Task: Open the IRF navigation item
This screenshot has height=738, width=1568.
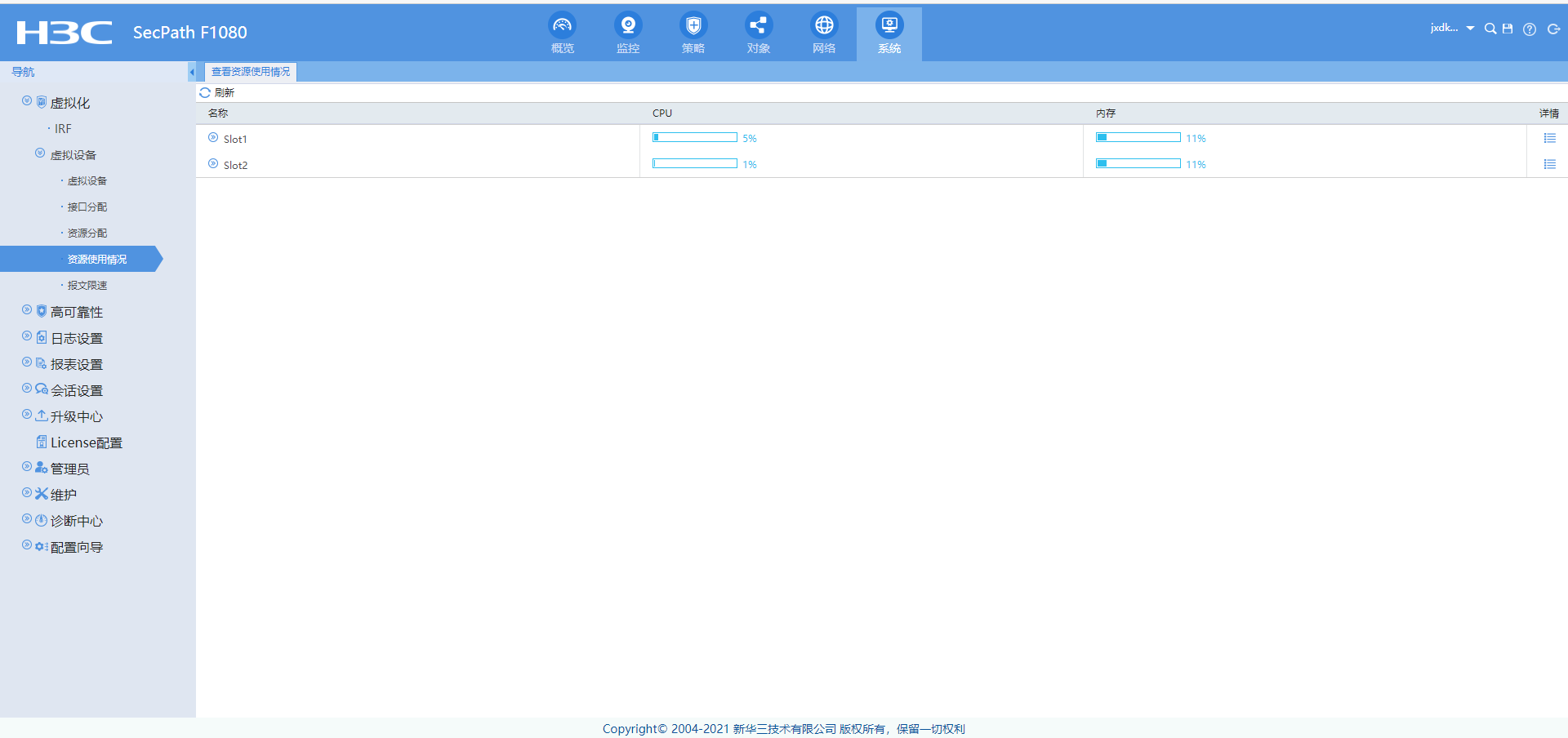Action: point(63,129)
